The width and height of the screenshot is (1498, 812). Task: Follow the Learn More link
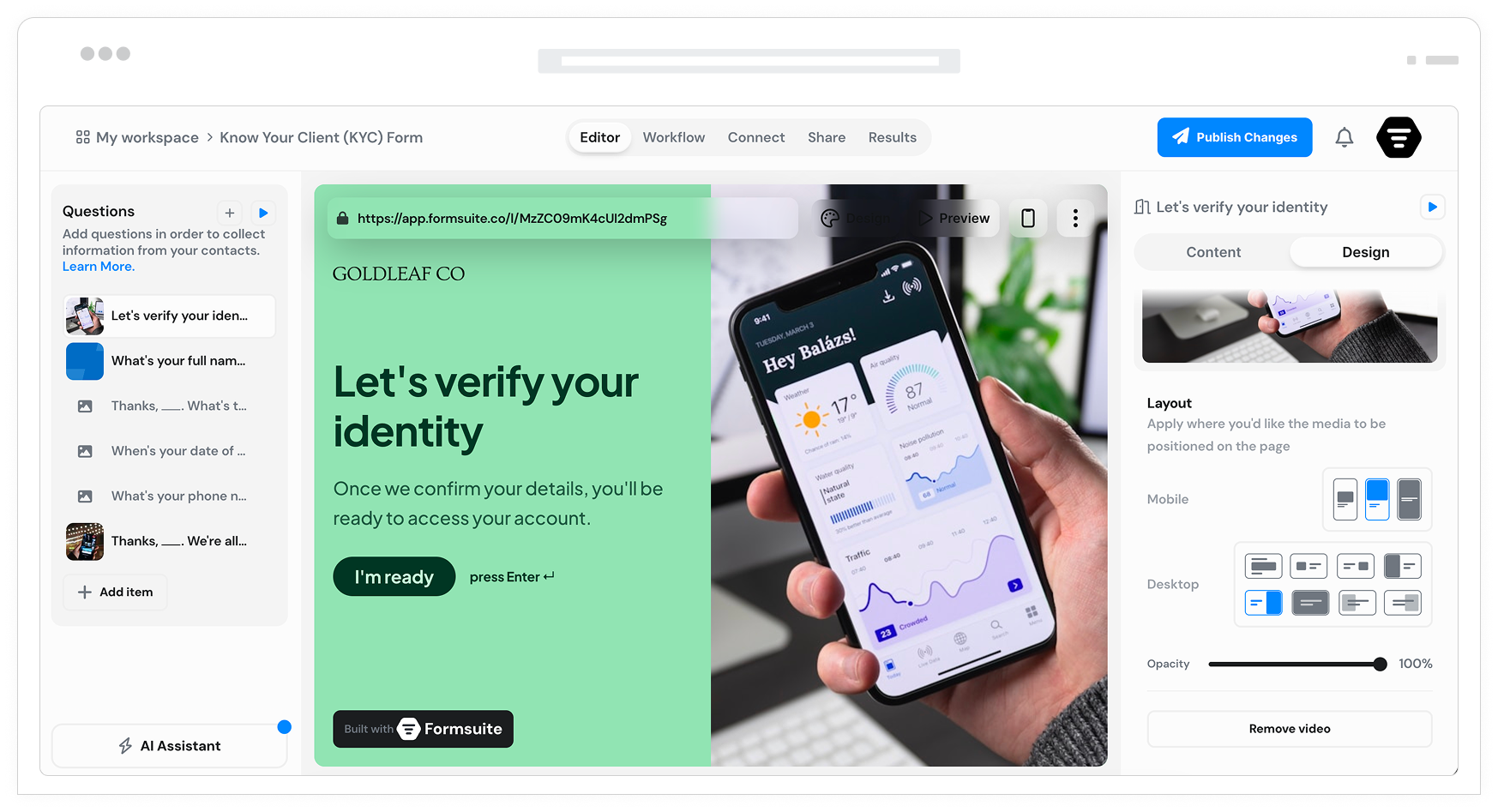click(x=99, y=267)
